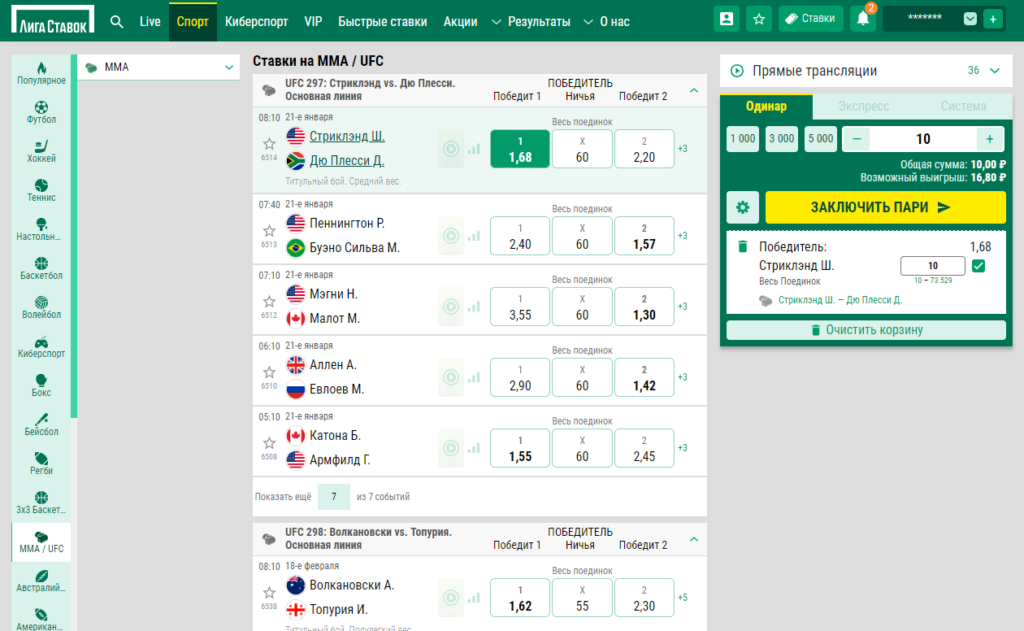This screenshot has width=1024, height=631.
Task: Show +3 more markets for Пеннингтон fight
Action: (682, 236)
